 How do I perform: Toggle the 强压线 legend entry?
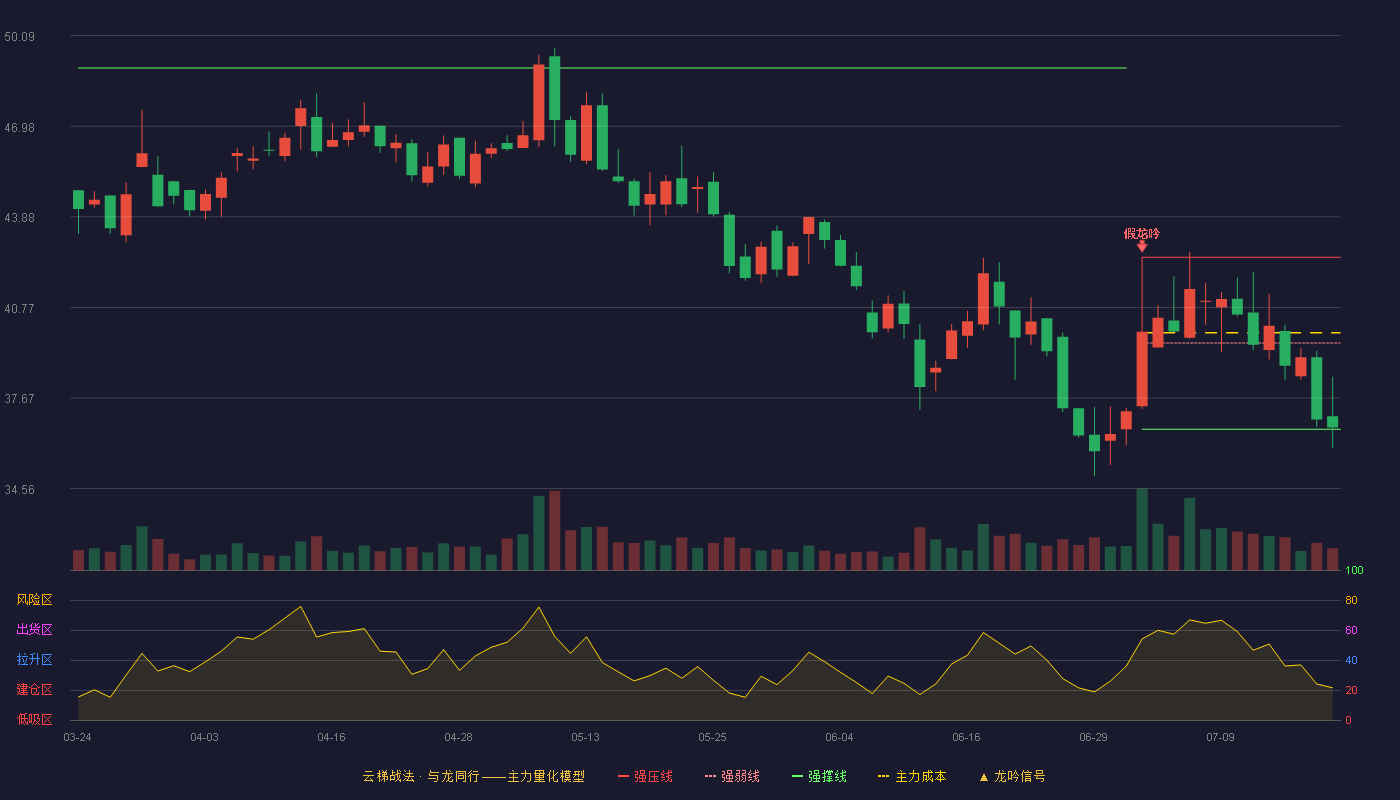645,776
